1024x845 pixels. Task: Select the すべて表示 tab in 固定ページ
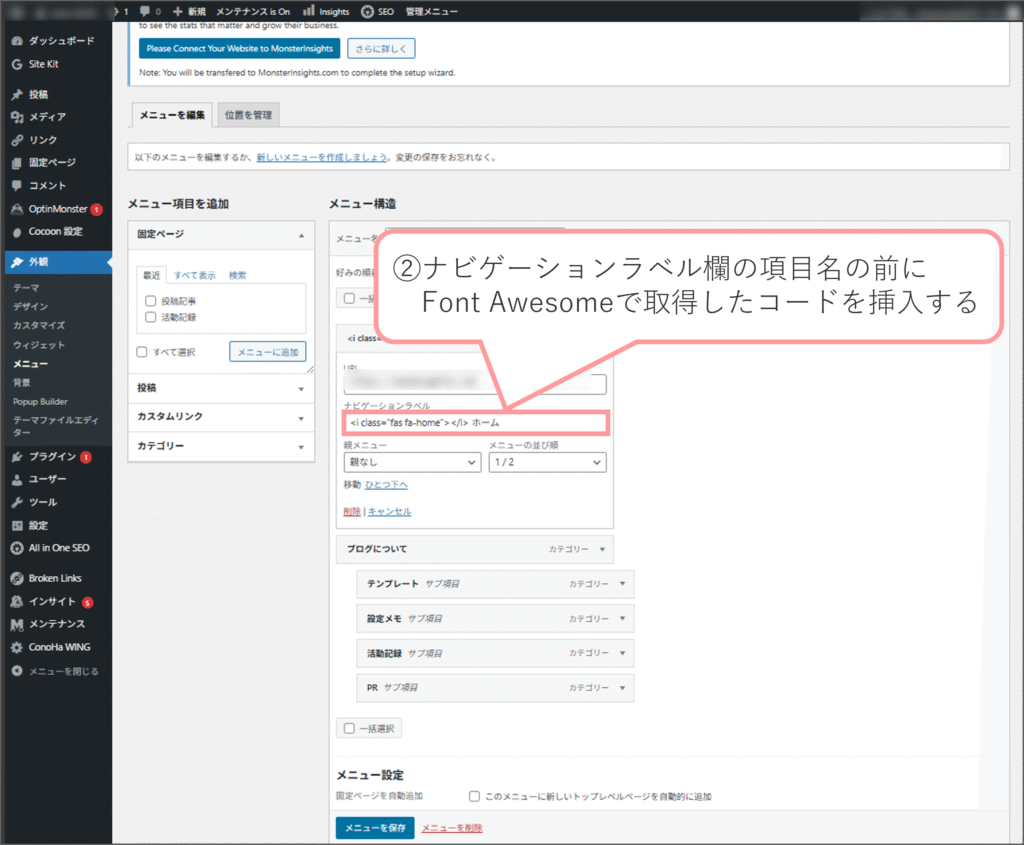pyautogui.click(x=194, y=275)
